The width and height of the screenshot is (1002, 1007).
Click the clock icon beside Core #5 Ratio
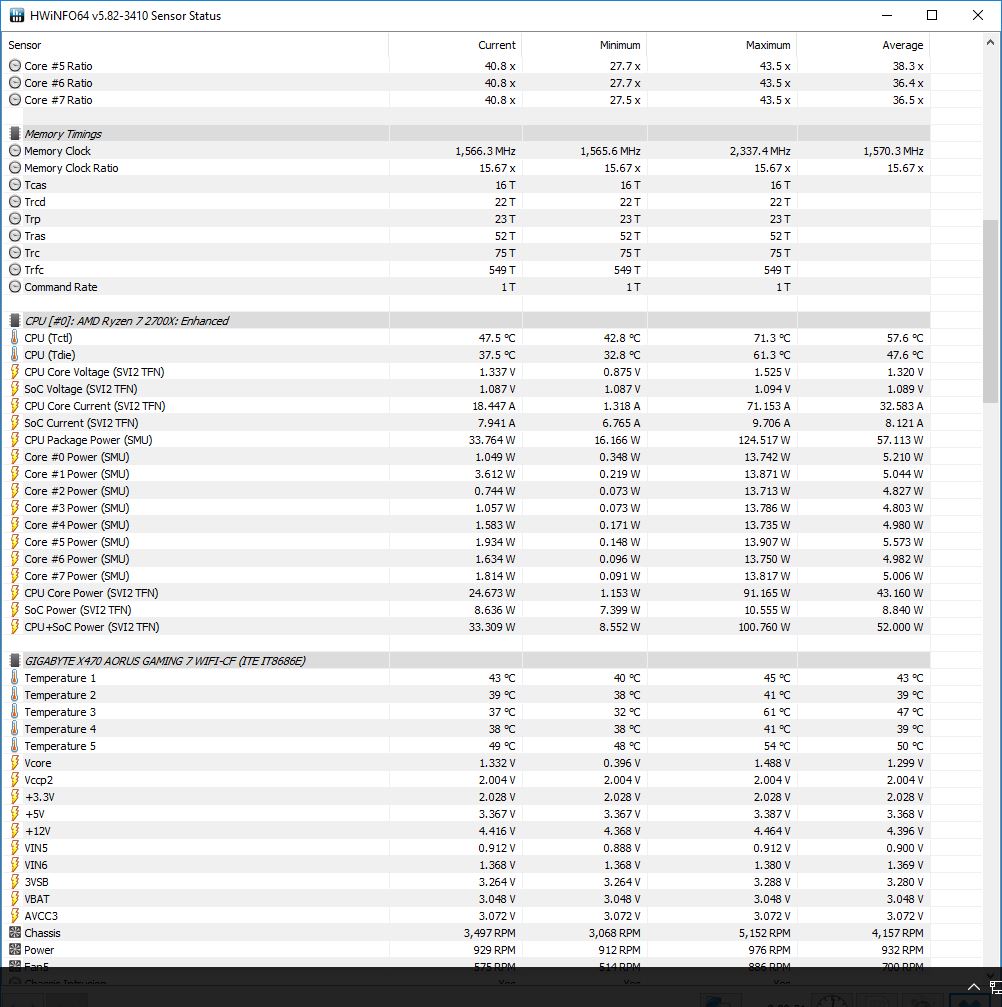[x=15, y=66]
